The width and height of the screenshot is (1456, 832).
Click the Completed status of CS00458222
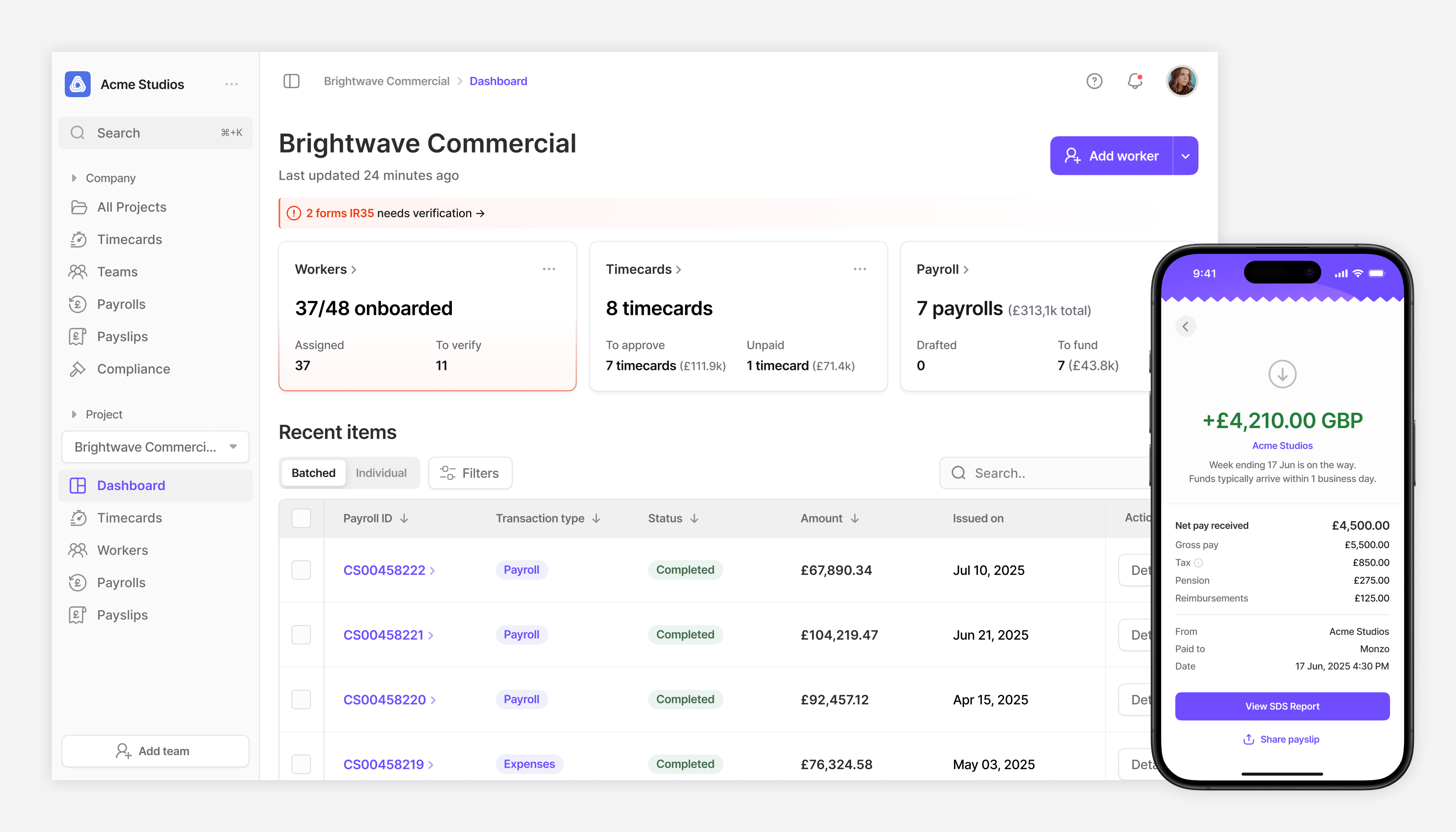click(685, 570)
